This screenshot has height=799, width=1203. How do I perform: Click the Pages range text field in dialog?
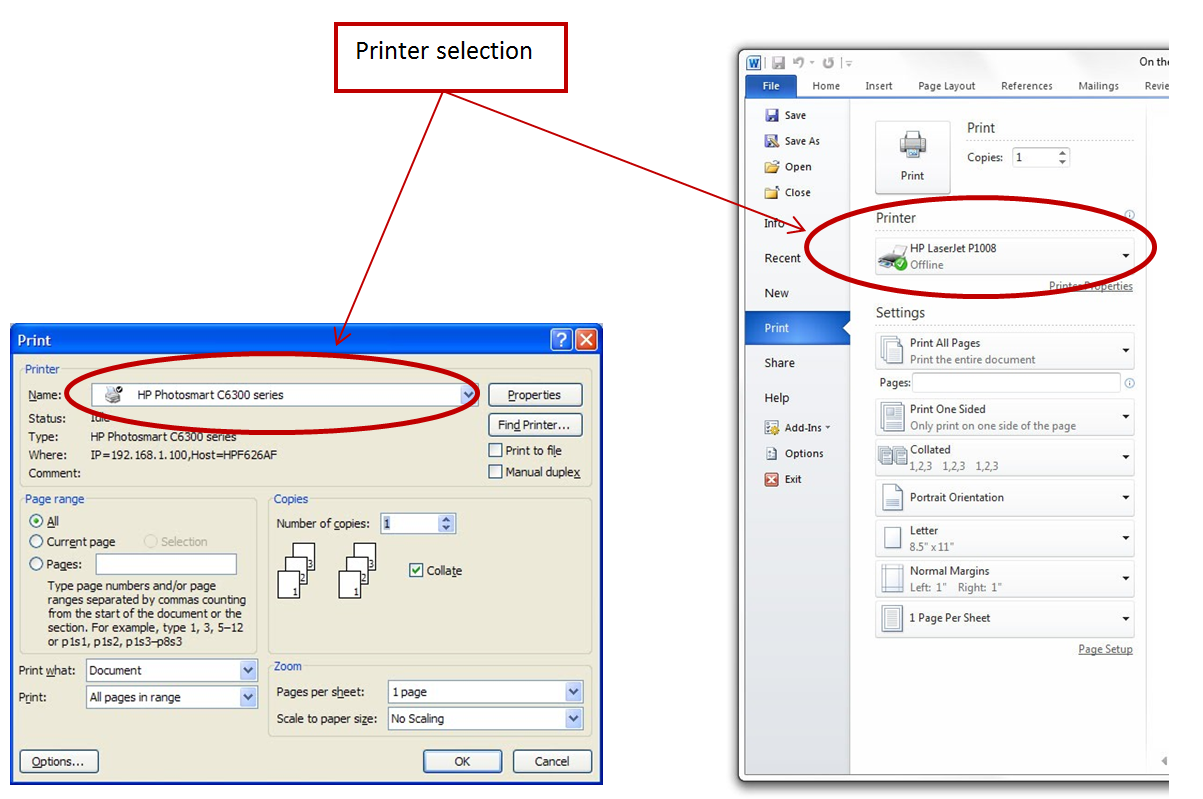pos(166,564)
